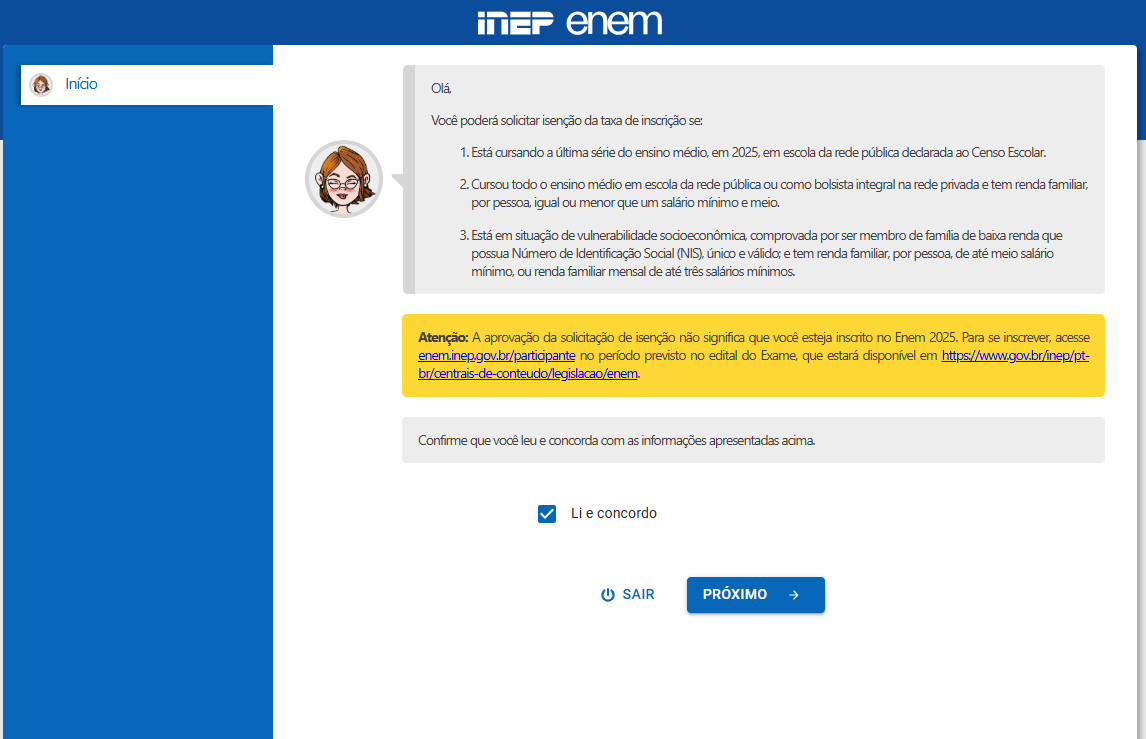This screenshot has height=739, width=1146.
Task: Click the gray confirmation instruction panel
Action: [753, 440]
